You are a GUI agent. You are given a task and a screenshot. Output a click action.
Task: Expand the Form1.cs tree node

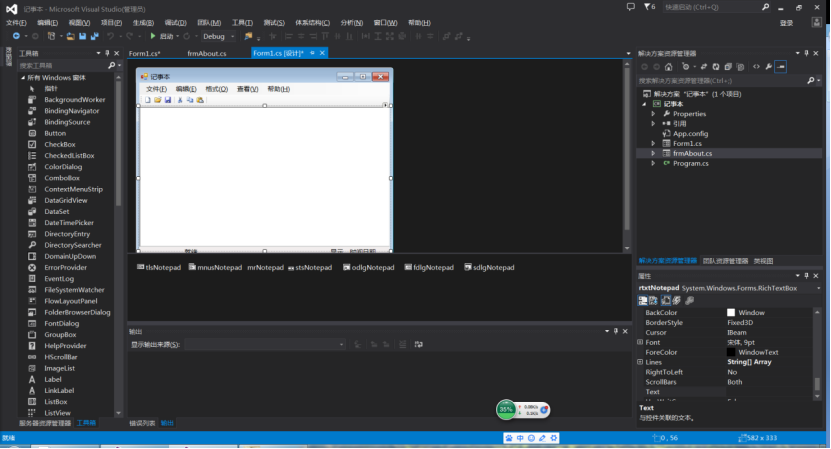click(x=653, y=144)
